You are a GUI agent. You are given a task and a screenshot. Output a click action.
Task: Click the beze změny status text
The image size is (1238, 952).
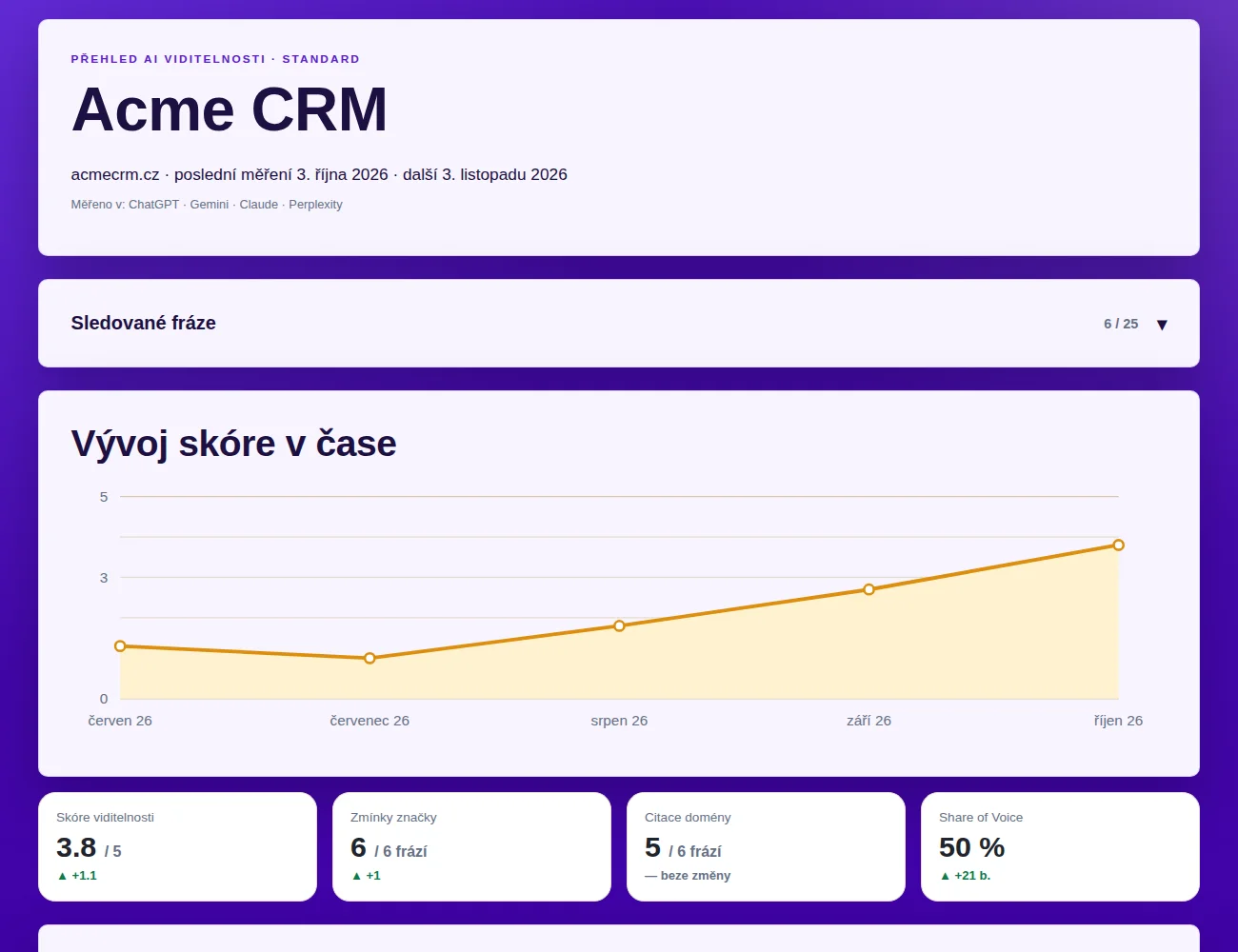[x=688, y=876]
